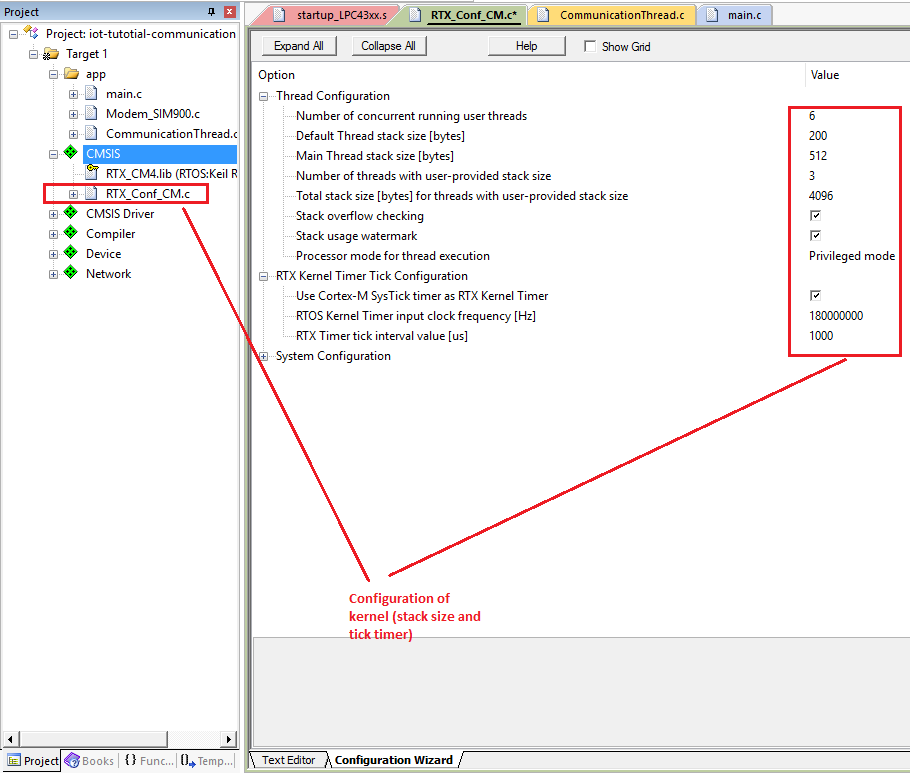Screen dimensions: 910x777
Task: Click the Collapse All button
Action: [388, 46]
